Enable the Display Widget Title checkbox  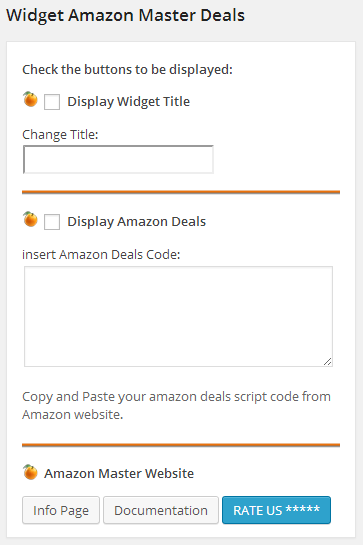52,102
